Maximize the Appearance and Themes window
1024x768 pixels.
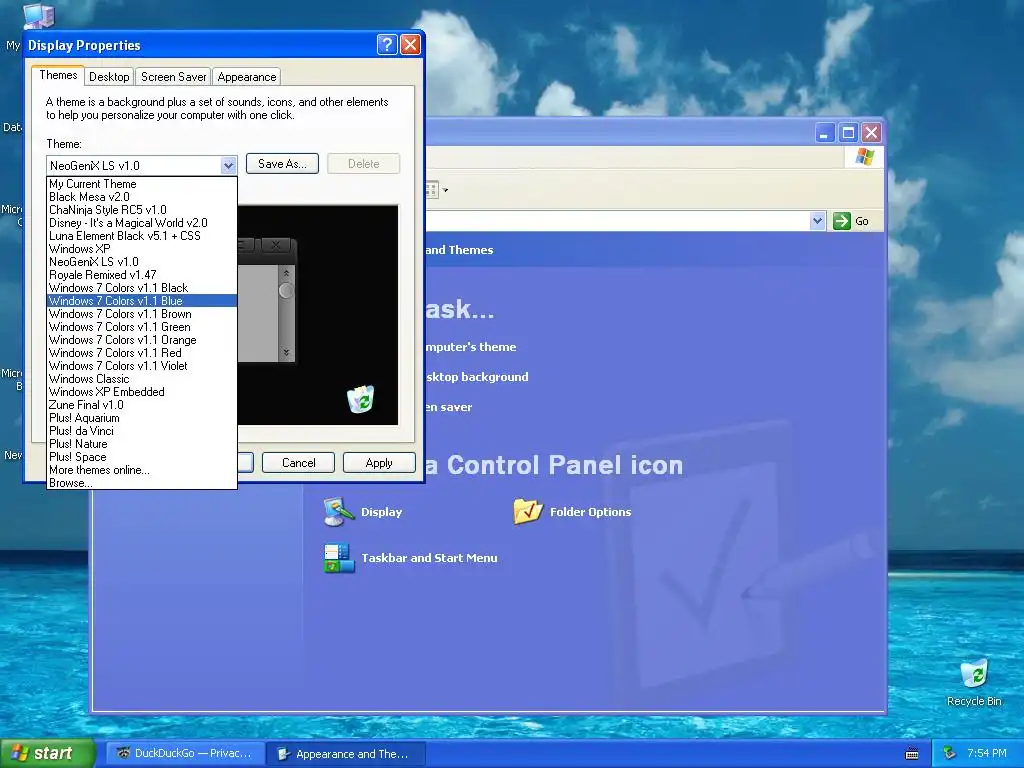click(x=848, y=133)
